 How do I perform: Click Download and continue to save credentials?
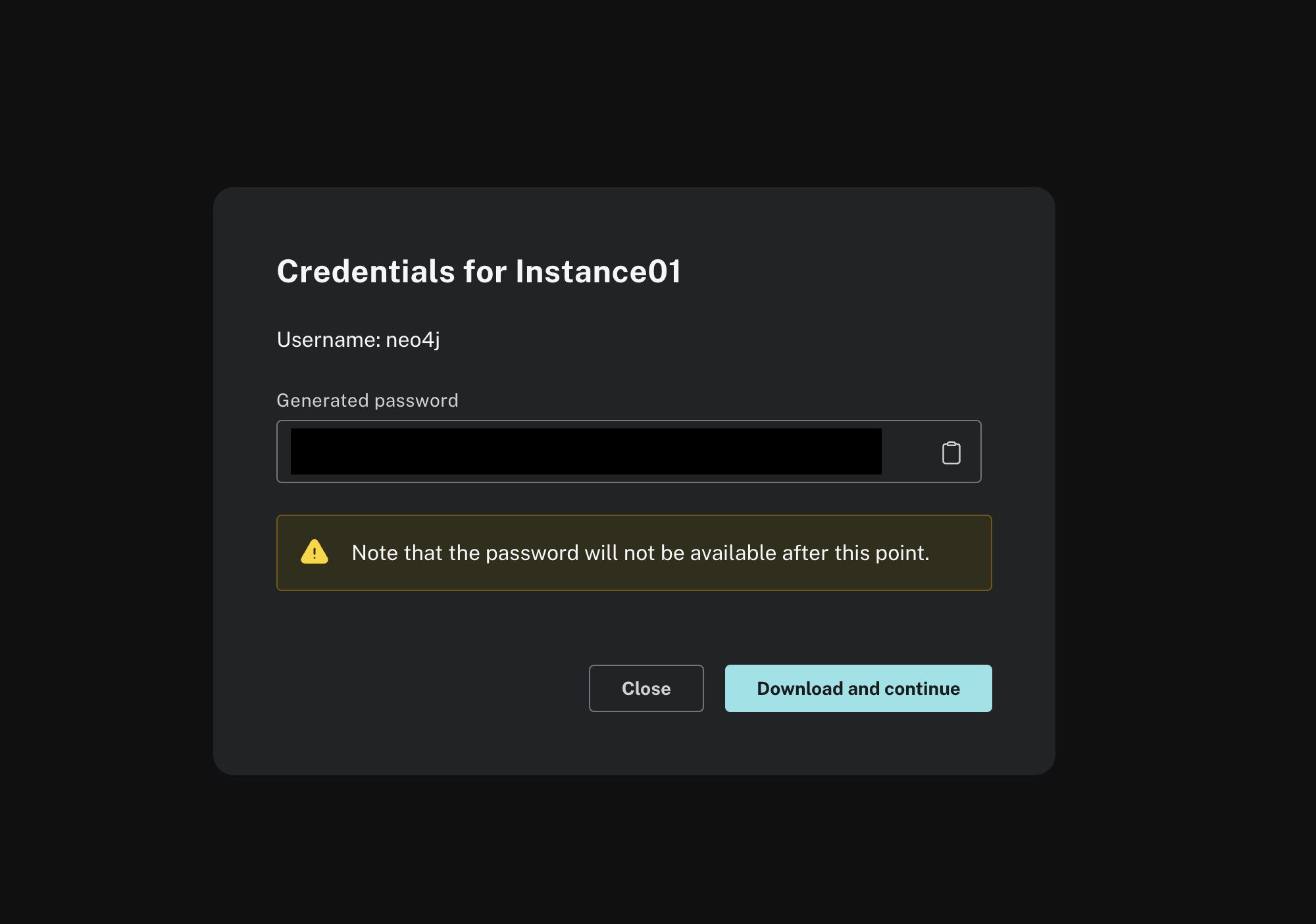(858, 688)
